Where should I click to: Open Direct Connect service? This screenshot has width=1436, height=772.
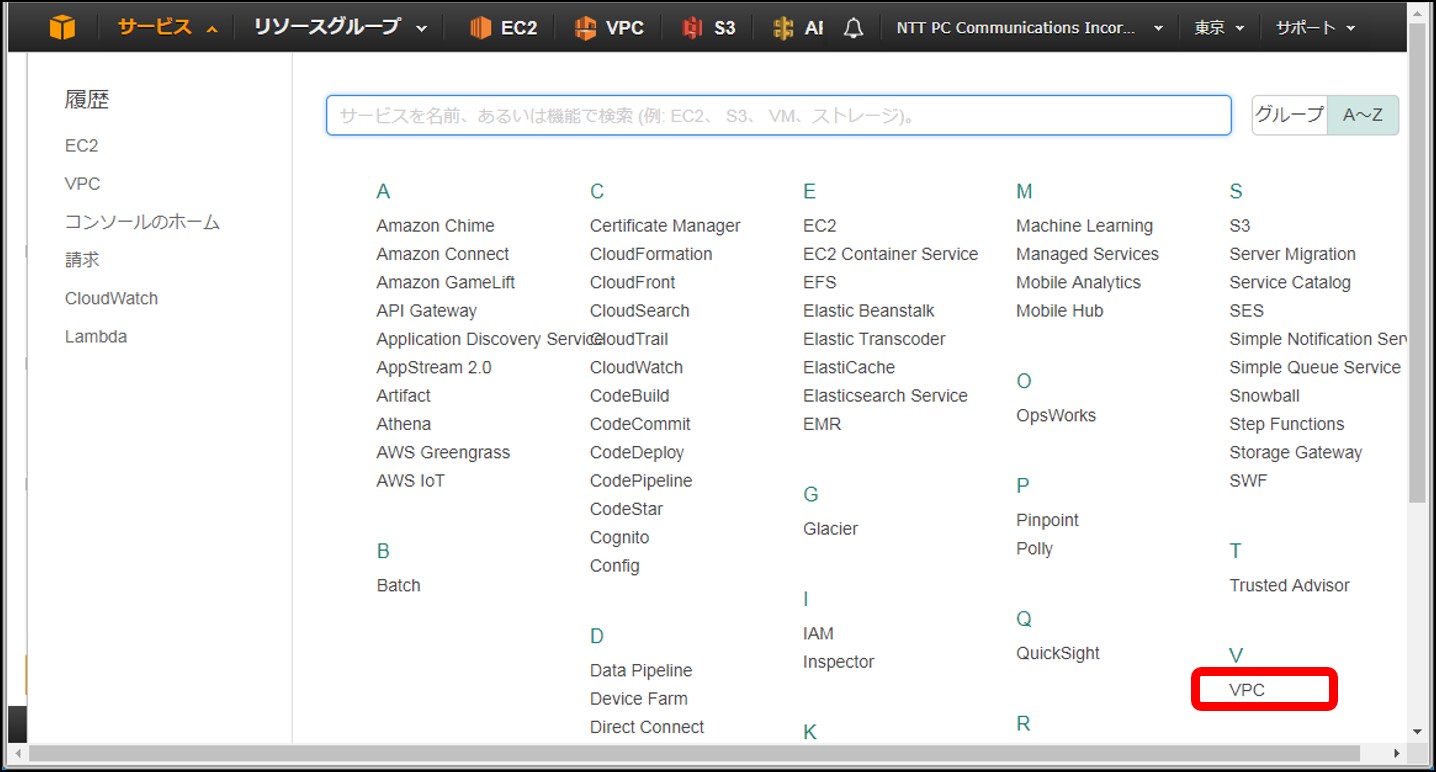click(x=647, y=727)
